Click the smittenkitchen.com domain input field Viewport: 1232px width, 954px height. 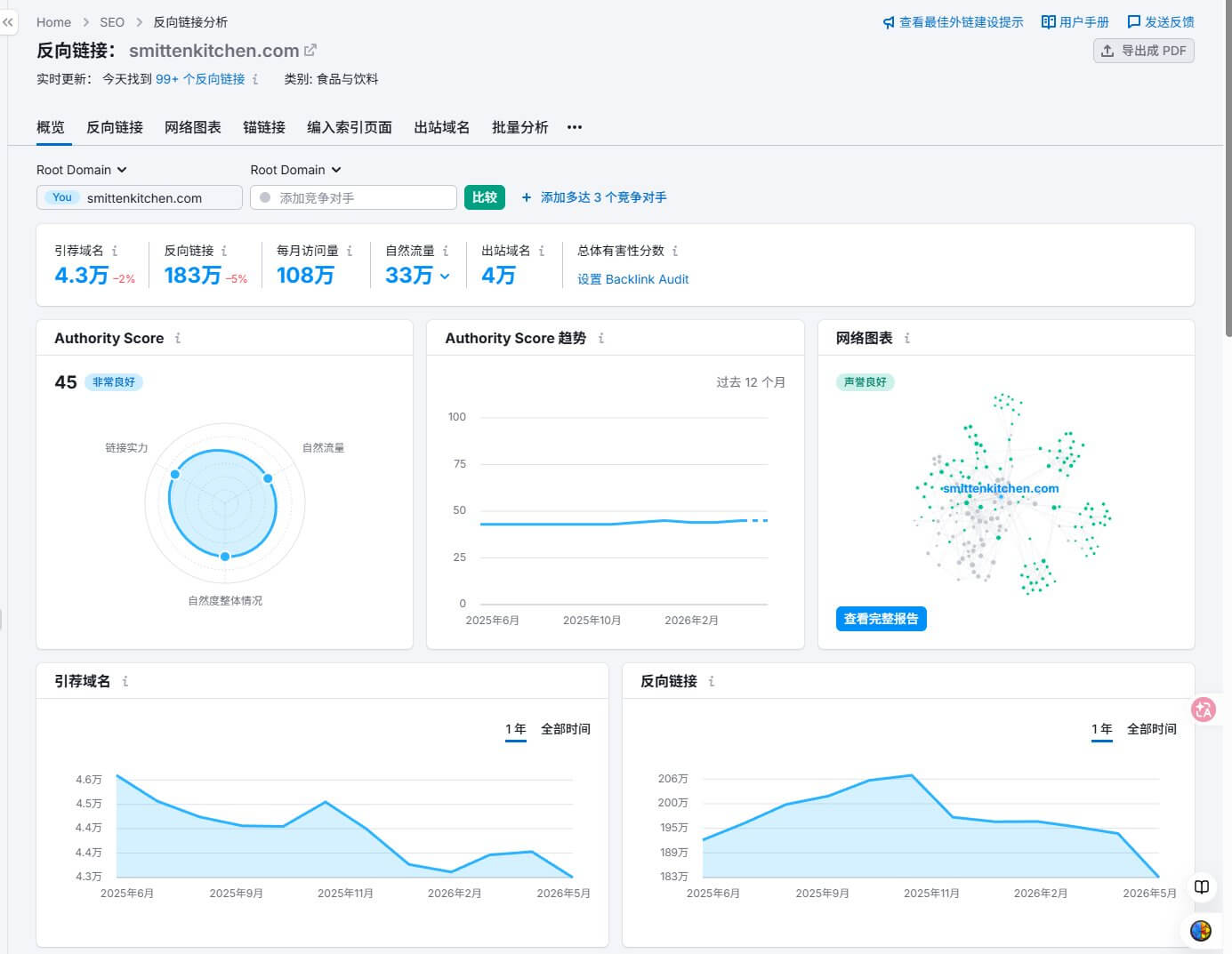click(x=140, y=197)
